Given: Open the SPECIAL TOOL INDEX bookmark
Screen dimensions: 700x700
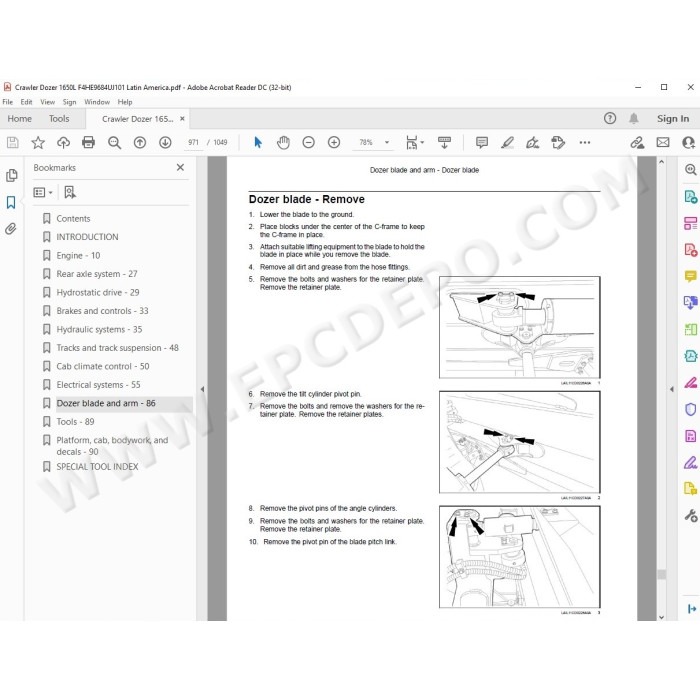Looking at the screenshot, I should (97, 467).
